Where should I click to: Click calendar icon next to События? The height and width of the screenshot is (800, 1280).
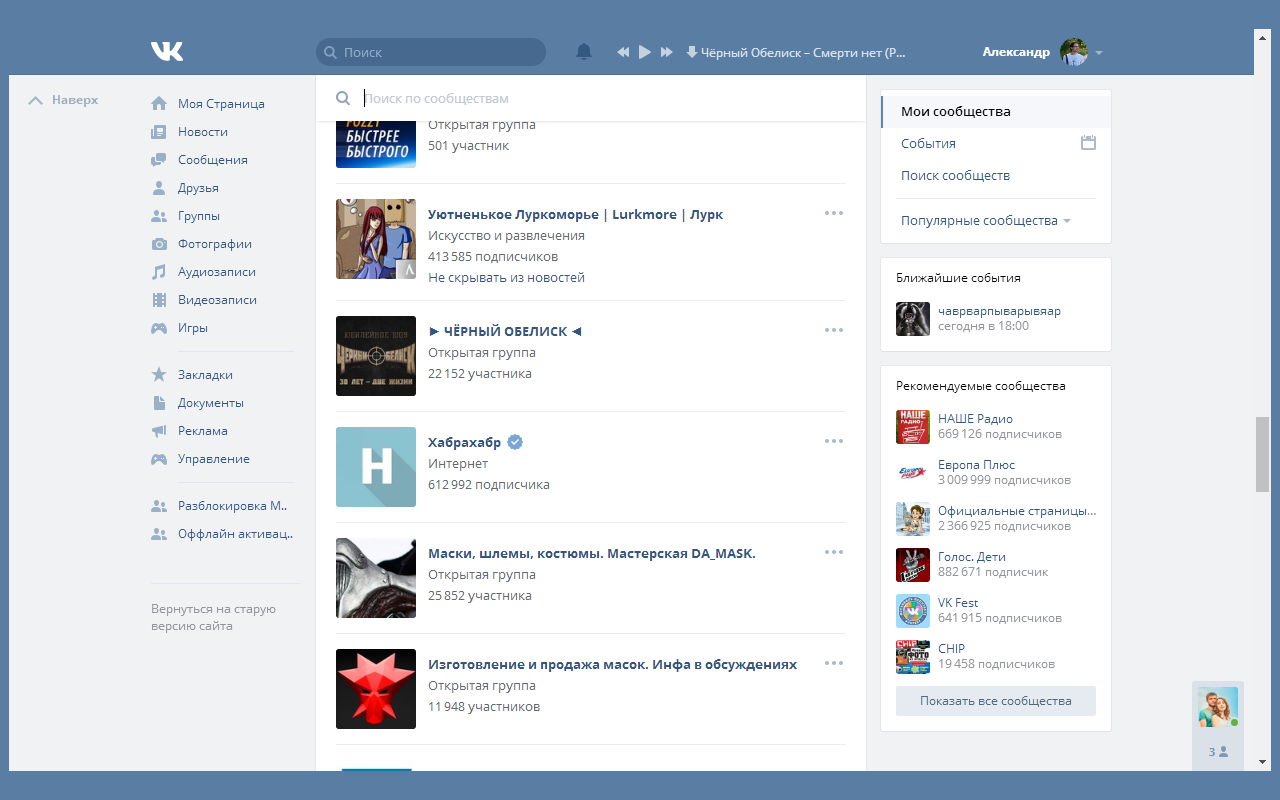(x=1088, y=143)
